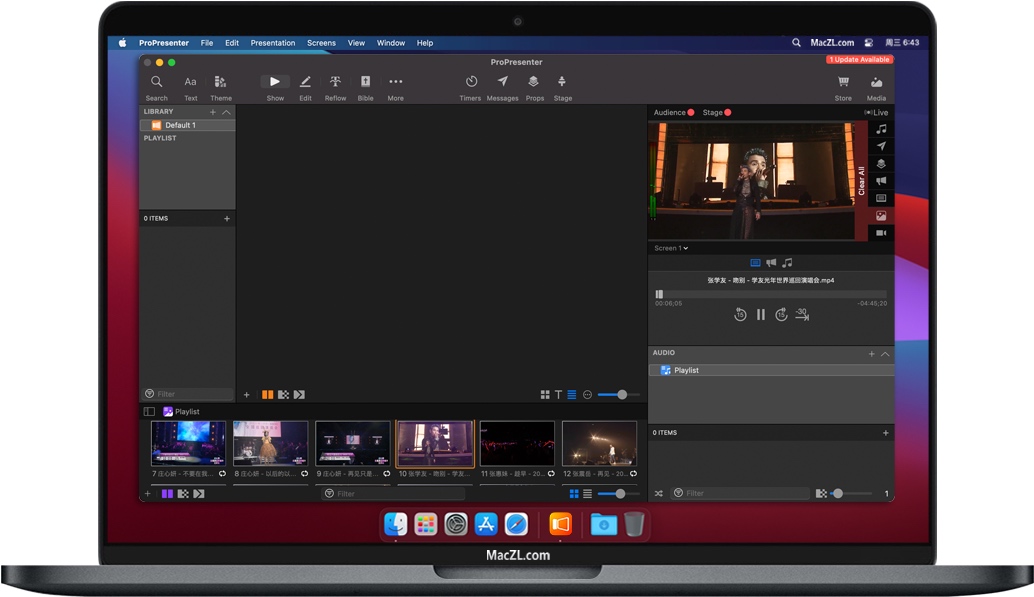Image resolution: width=1034 pixels, height=597 pixels.
Task: Clear the slide layer
Action: [881, 198]
